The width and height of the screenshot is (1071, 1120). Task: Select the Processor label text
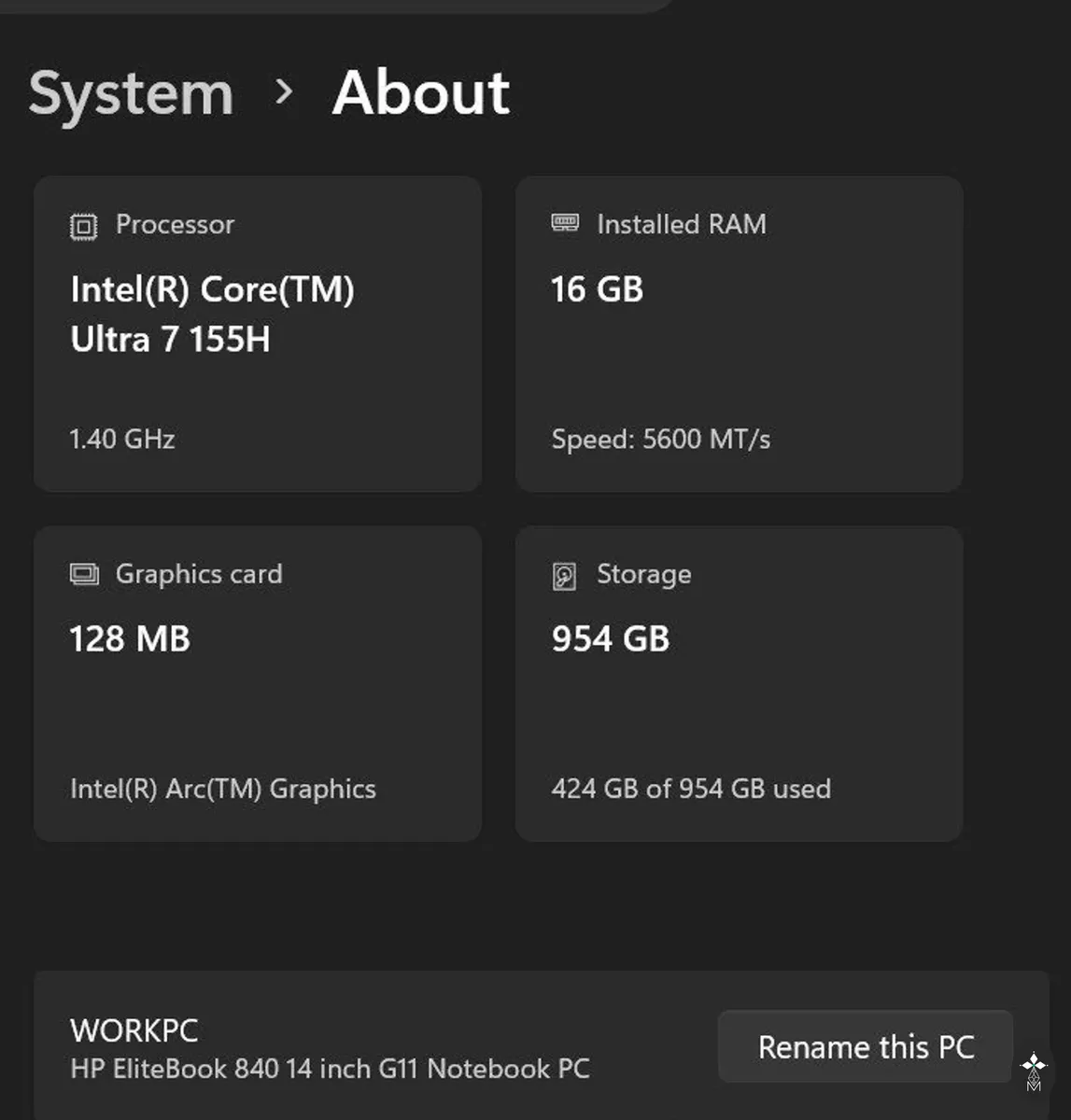[x=175, y=224]
